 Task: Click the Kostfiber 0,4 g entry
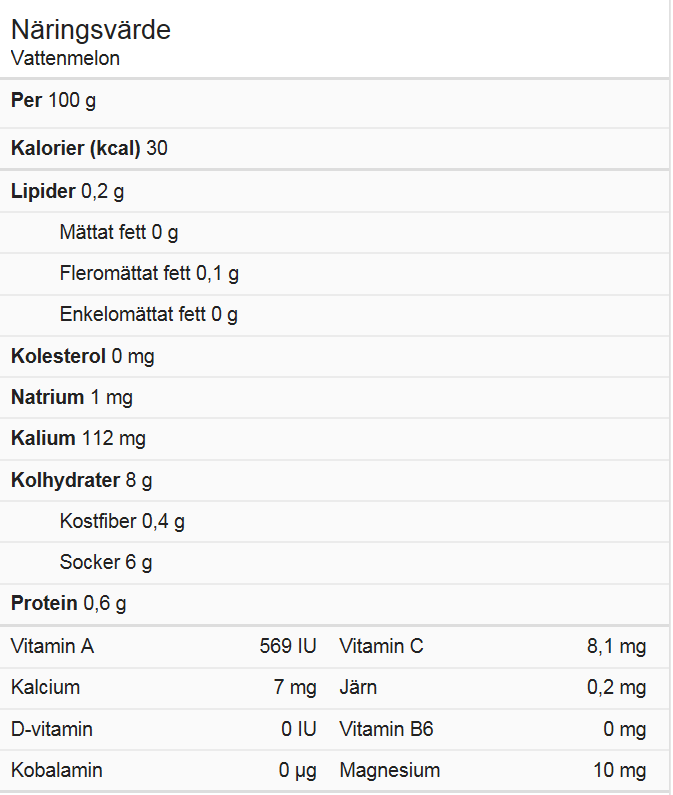122,521
